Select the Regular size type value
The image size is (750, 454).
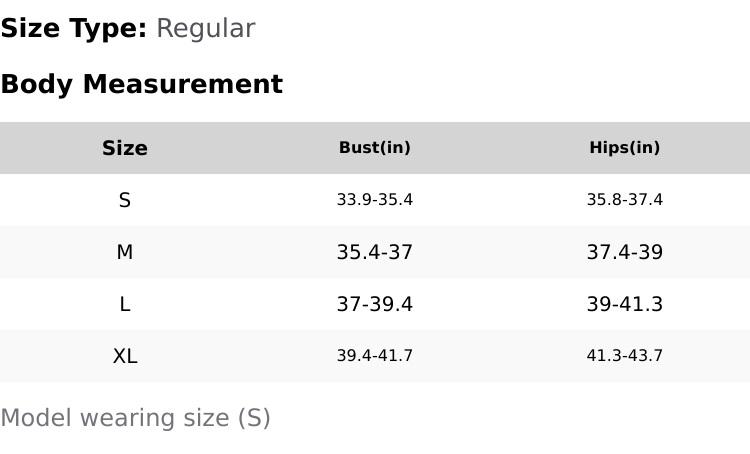206,29
